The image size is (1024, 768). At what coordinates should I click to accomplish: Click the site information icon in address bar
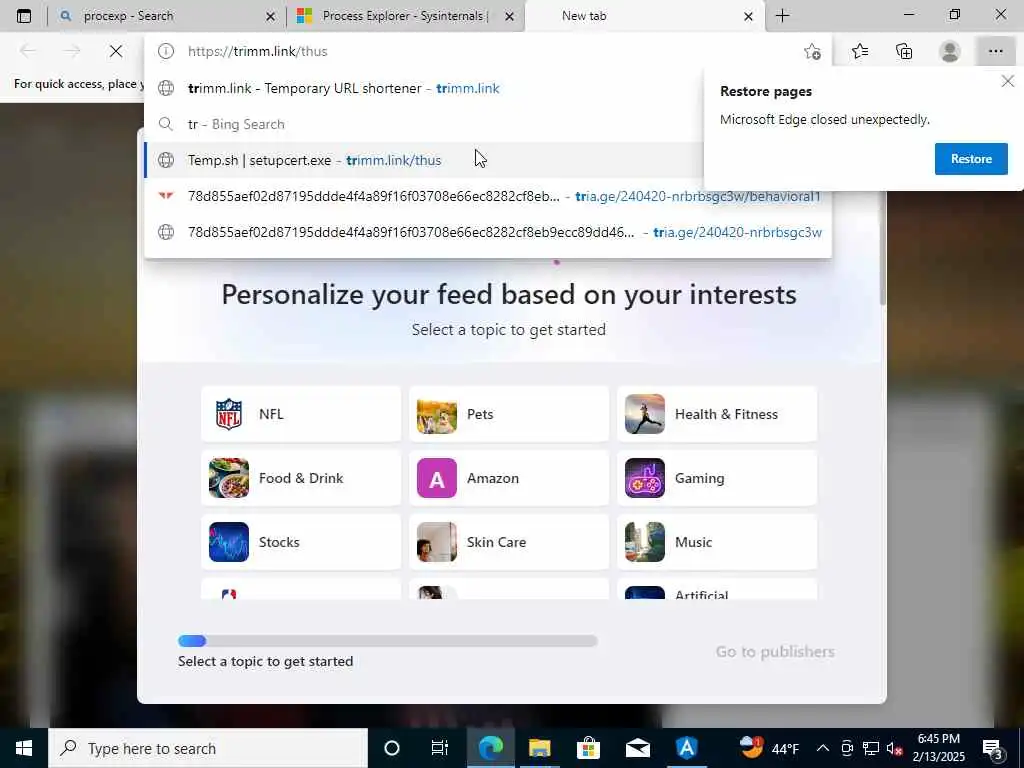(x=166, y=51)
